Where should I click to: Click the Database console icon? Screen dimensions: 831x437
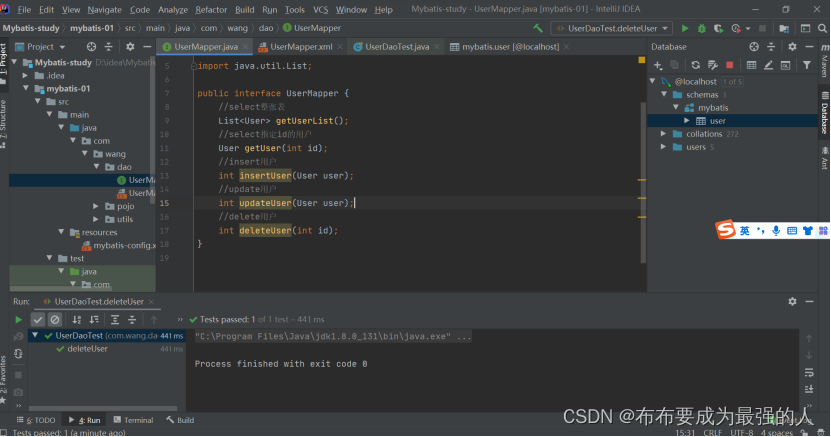click(785, 65)
